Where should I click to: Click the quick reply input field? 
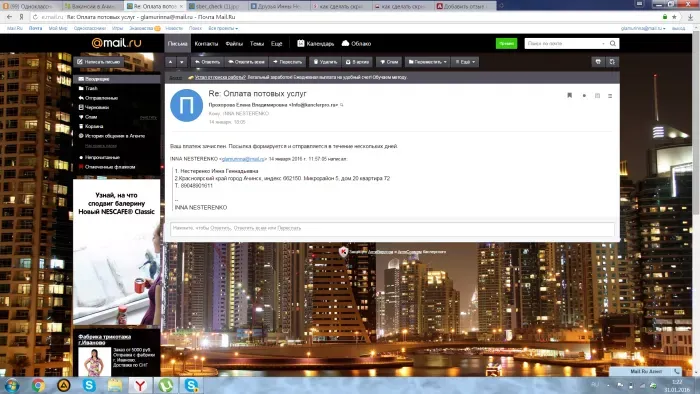pos(392,228)
